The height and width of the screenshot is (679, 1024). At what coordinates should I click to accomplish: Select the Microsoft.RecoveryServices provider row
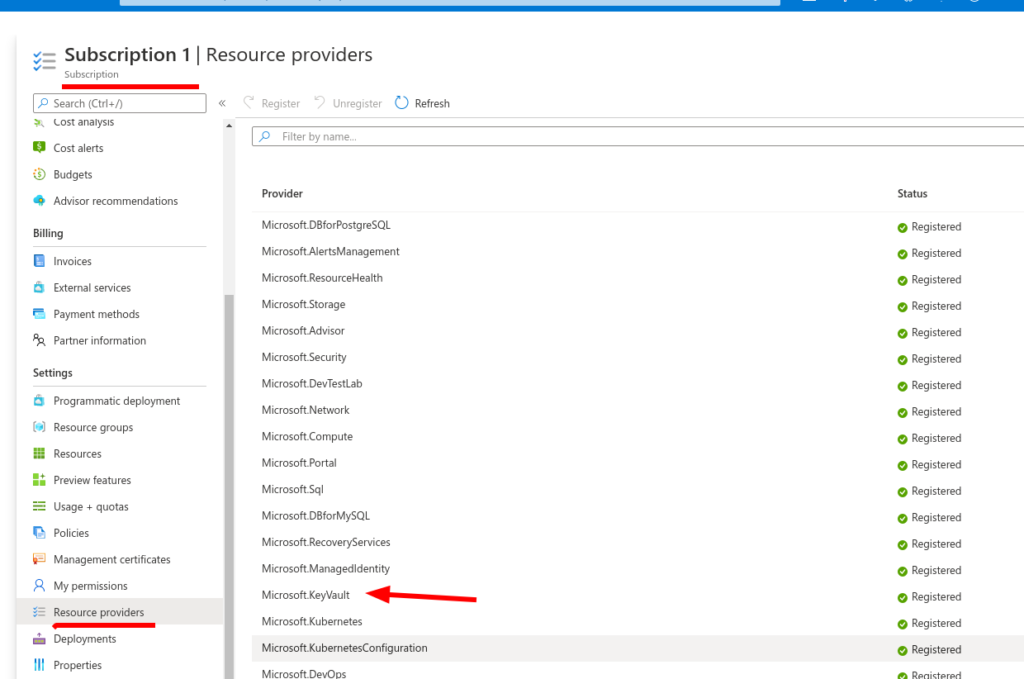tap(637, 543)
